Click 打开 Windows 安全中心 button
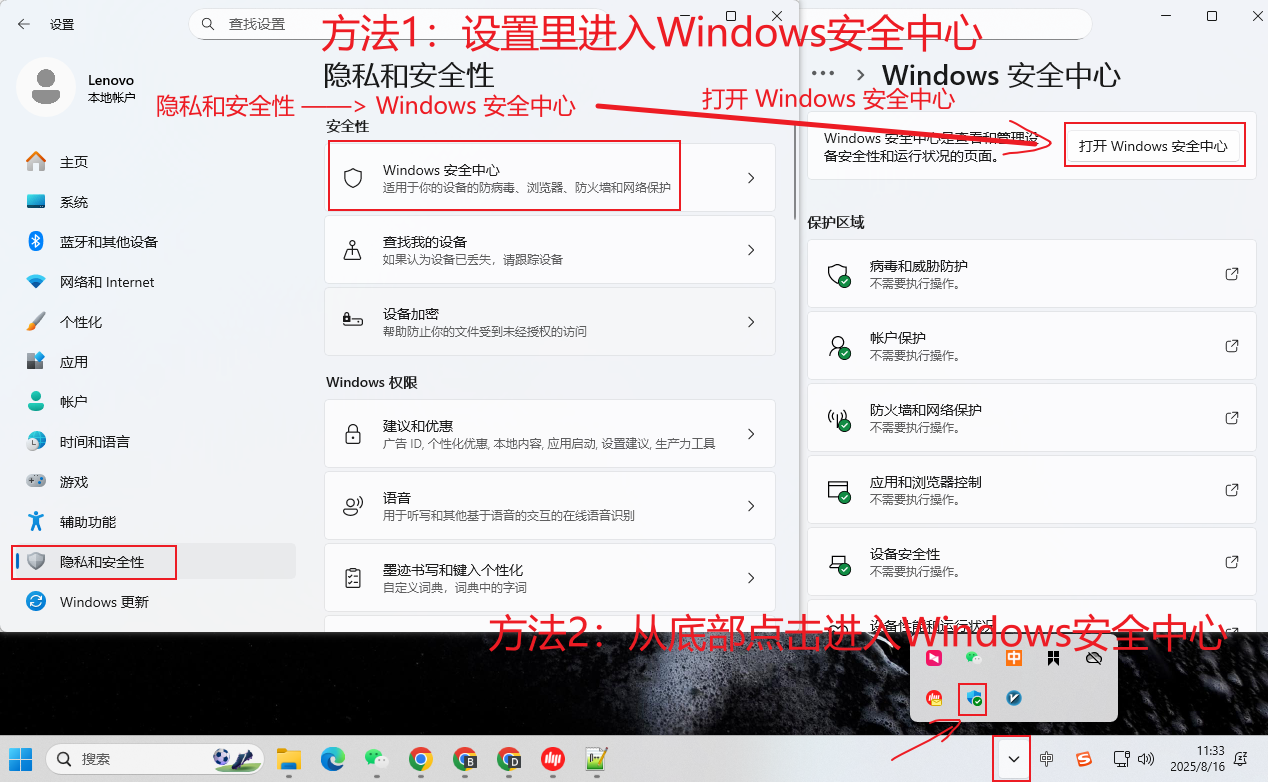Image resolution: width=1268 pixels, height=782 pixels. click(x=1153, y=146)
